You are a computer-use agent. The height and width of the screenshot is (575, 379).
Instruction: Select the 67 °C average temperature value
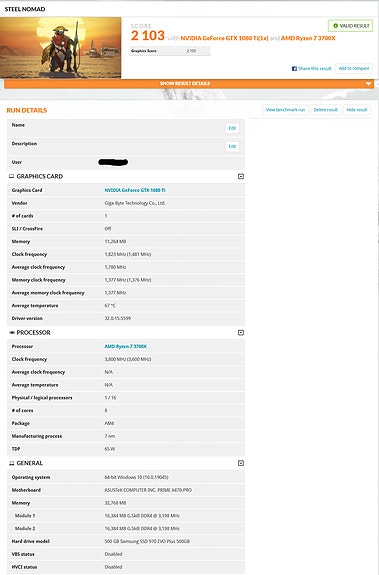(110, 305)
